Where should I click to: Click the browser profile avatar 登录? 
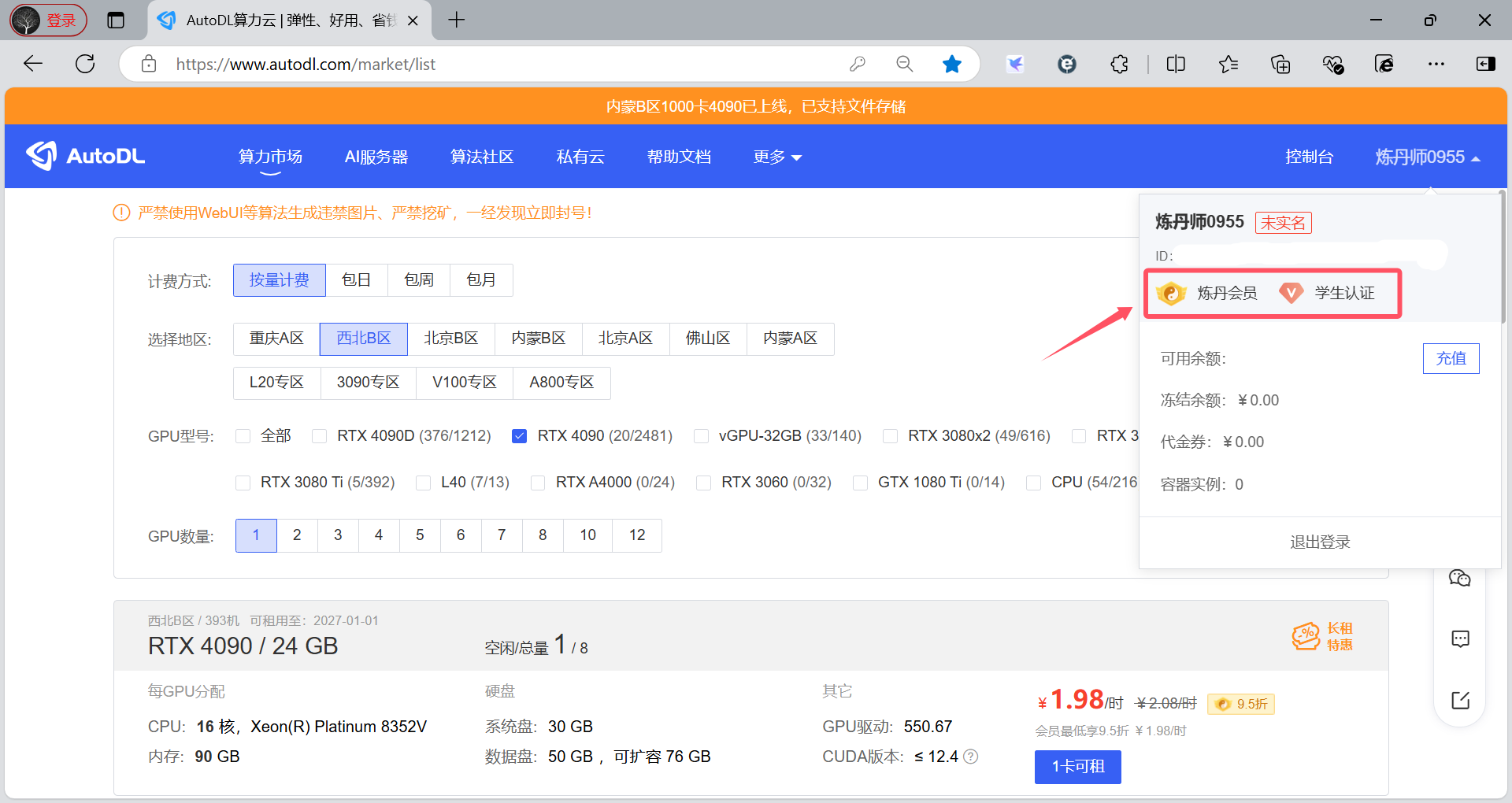(47, 20)
